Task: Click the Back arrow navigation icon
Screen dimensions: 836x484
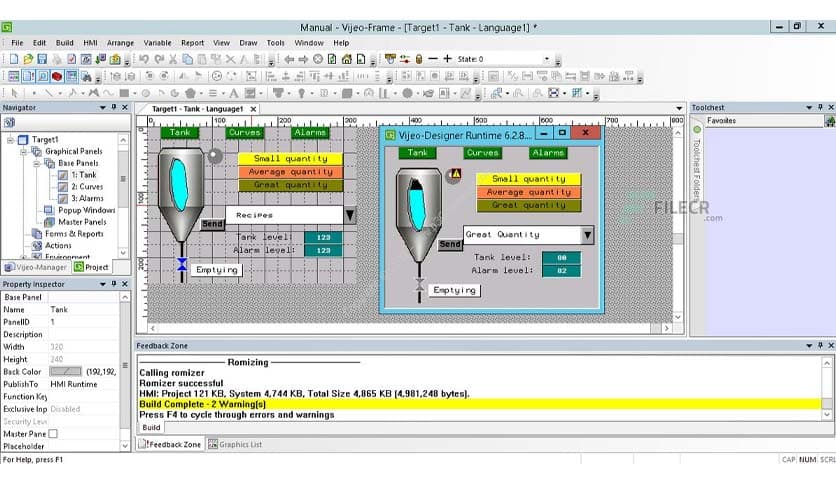Action: point(289,59)
